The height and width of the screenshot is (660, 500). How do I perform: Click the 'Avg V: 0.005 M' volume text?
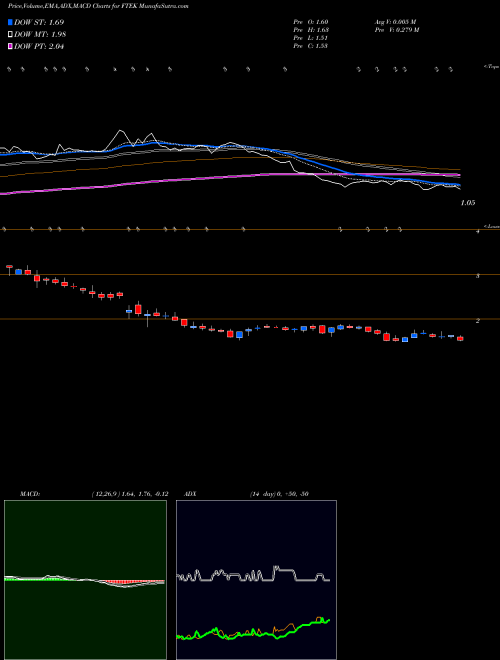point(396,22)
